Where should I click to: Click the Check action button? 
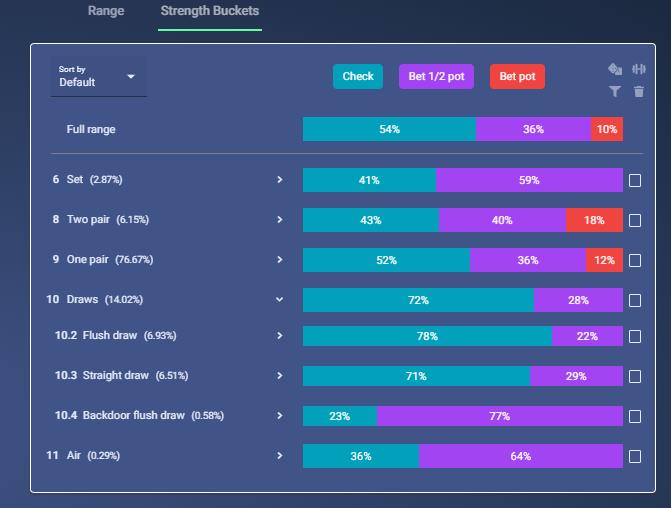click(x=358, y=77)
